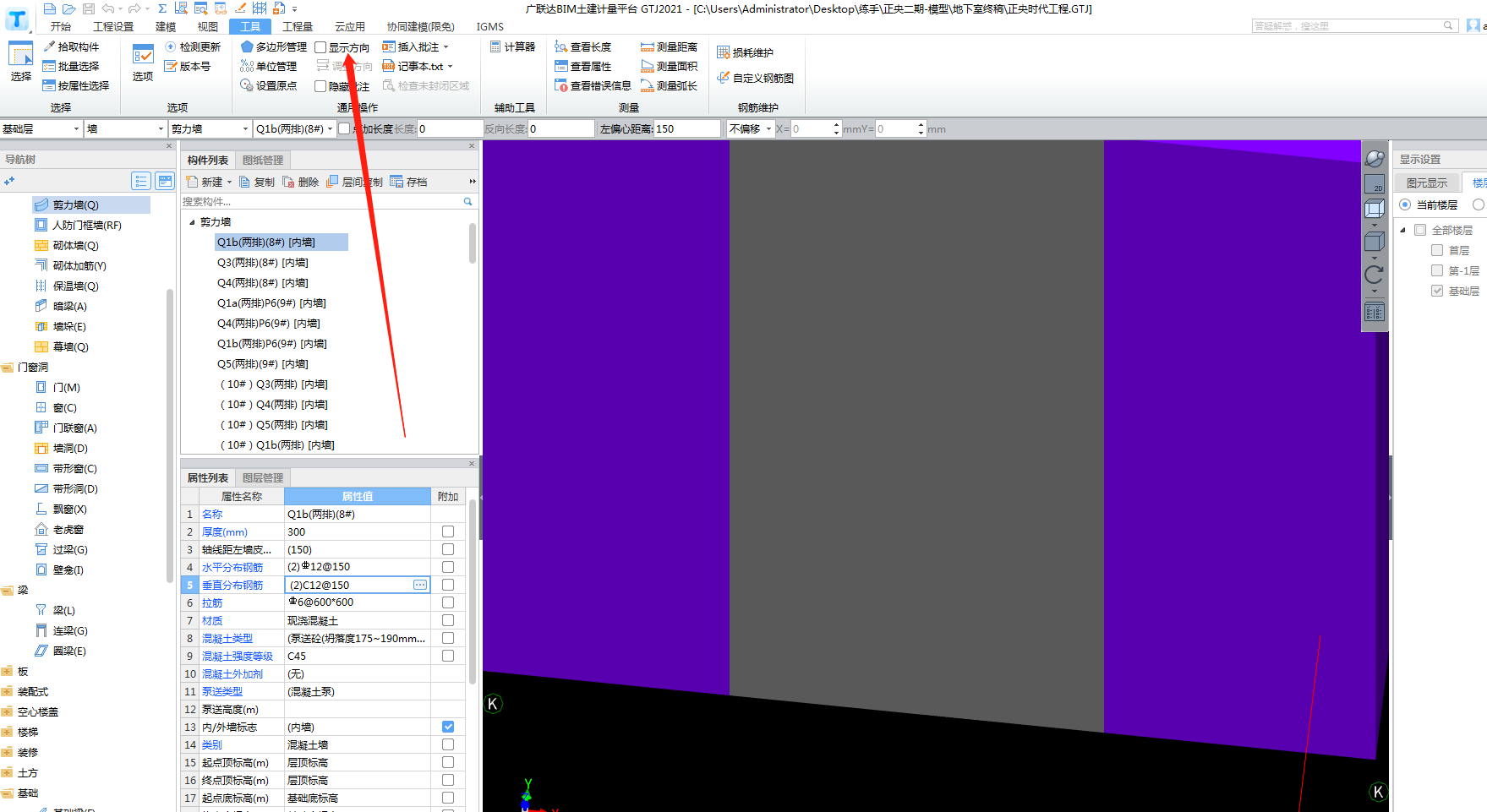Viewport: 1487px width, 812px height.
Task: Click 查看长度 view length tool
Action: 583,46
